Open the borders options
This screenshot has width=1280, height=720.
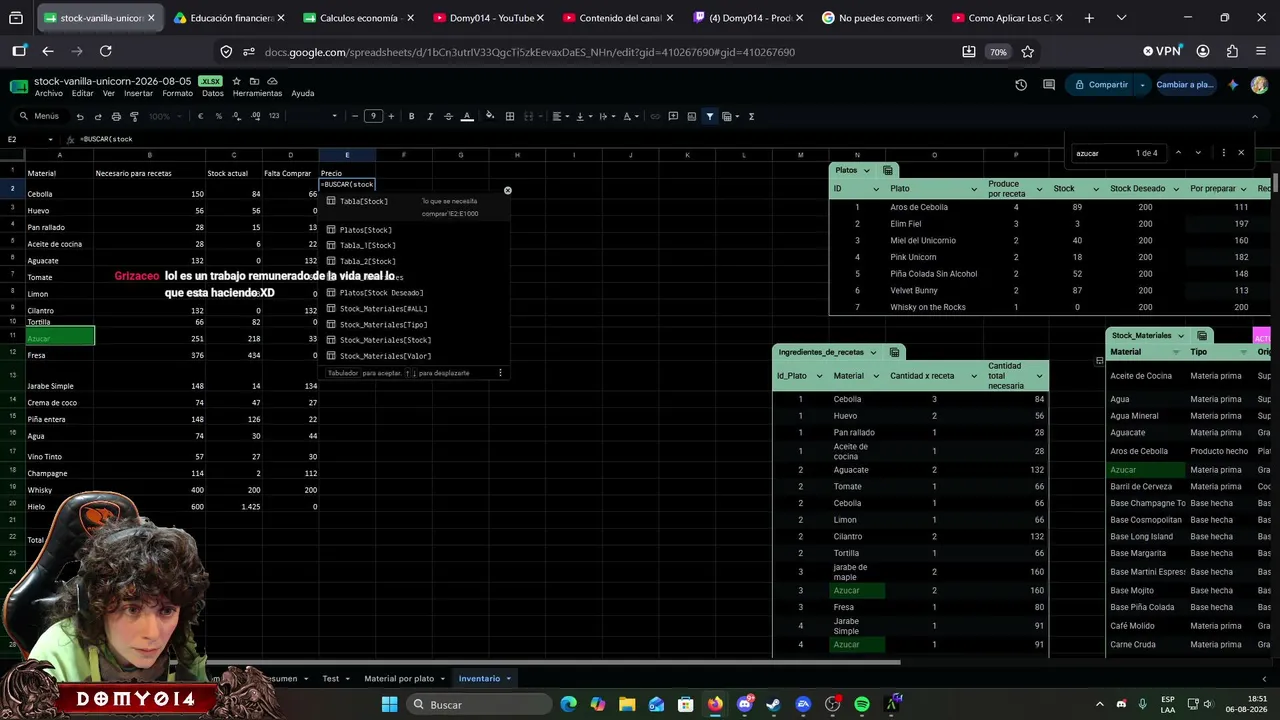pos(510,116)
